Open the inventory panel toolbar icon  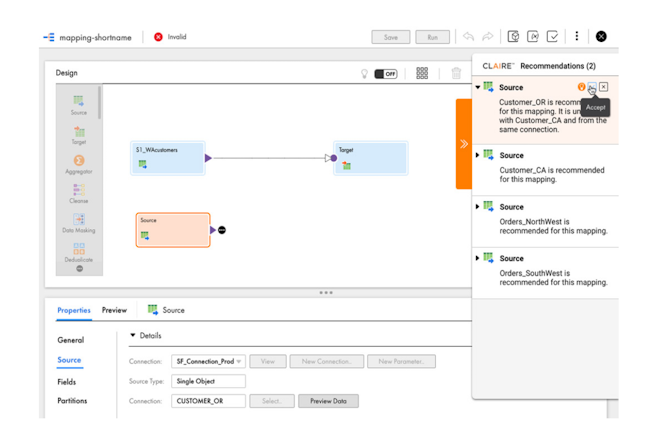pos(513,36)
